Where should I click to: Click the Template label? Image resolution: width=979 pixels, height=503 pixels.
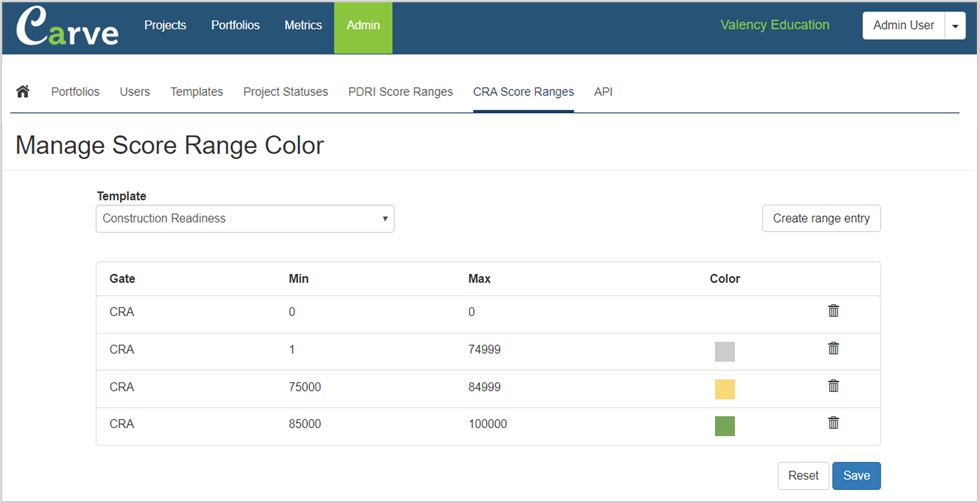coord(121,196)
